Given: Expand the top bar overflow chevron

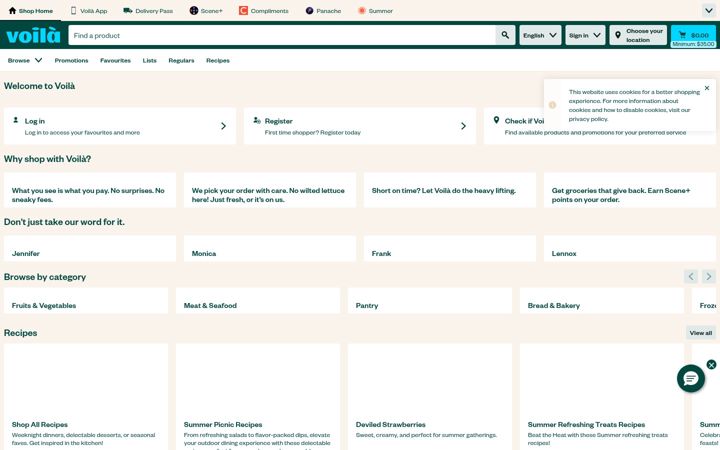Looking at the screenshot, I should [x=709, y=11].
